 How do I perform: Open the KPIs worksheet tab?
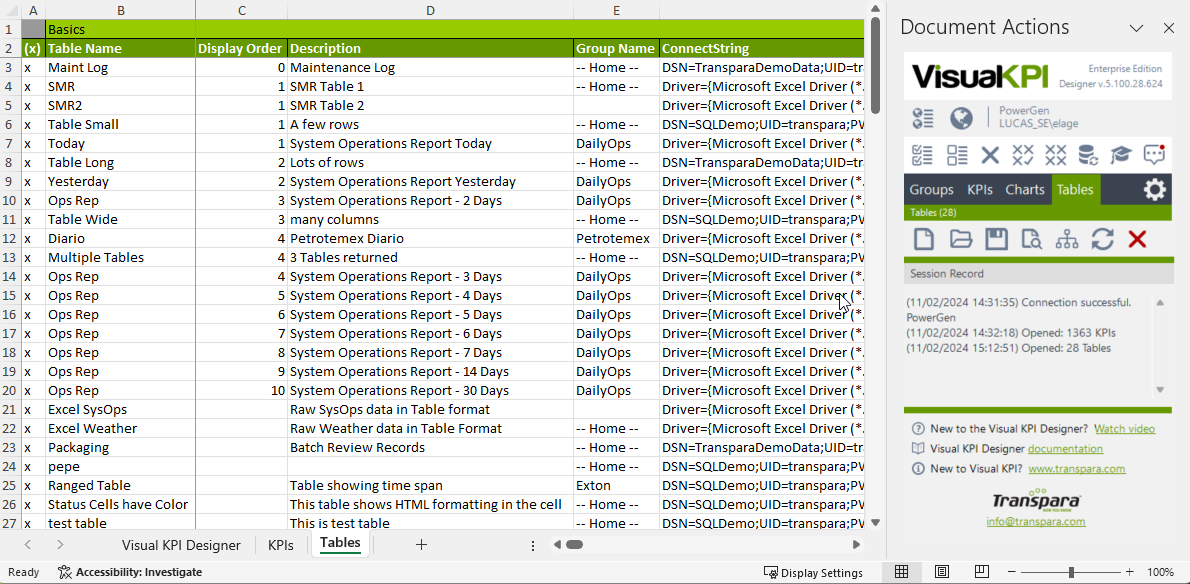(280, 545)
